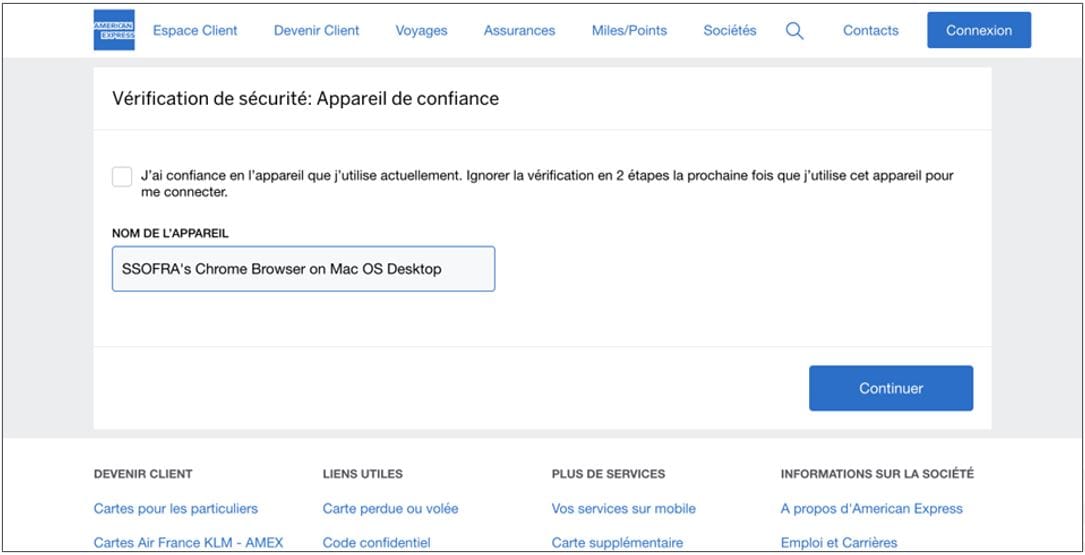Open the Sociétés menu item
Image resolution: width=1085 pixels, height=555 pixels.
click(729, 31)
